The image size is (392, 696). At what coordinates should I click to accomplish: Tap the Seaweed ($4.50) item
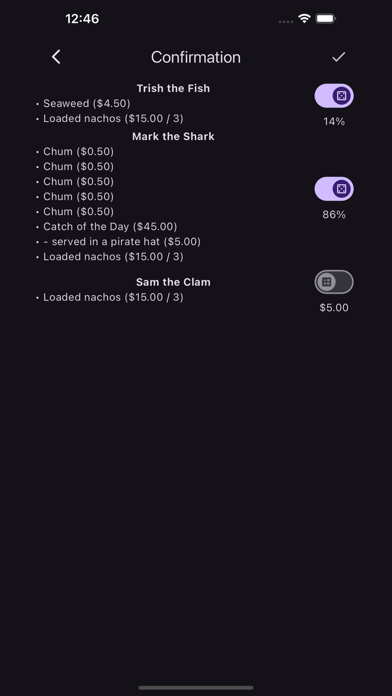87,103
